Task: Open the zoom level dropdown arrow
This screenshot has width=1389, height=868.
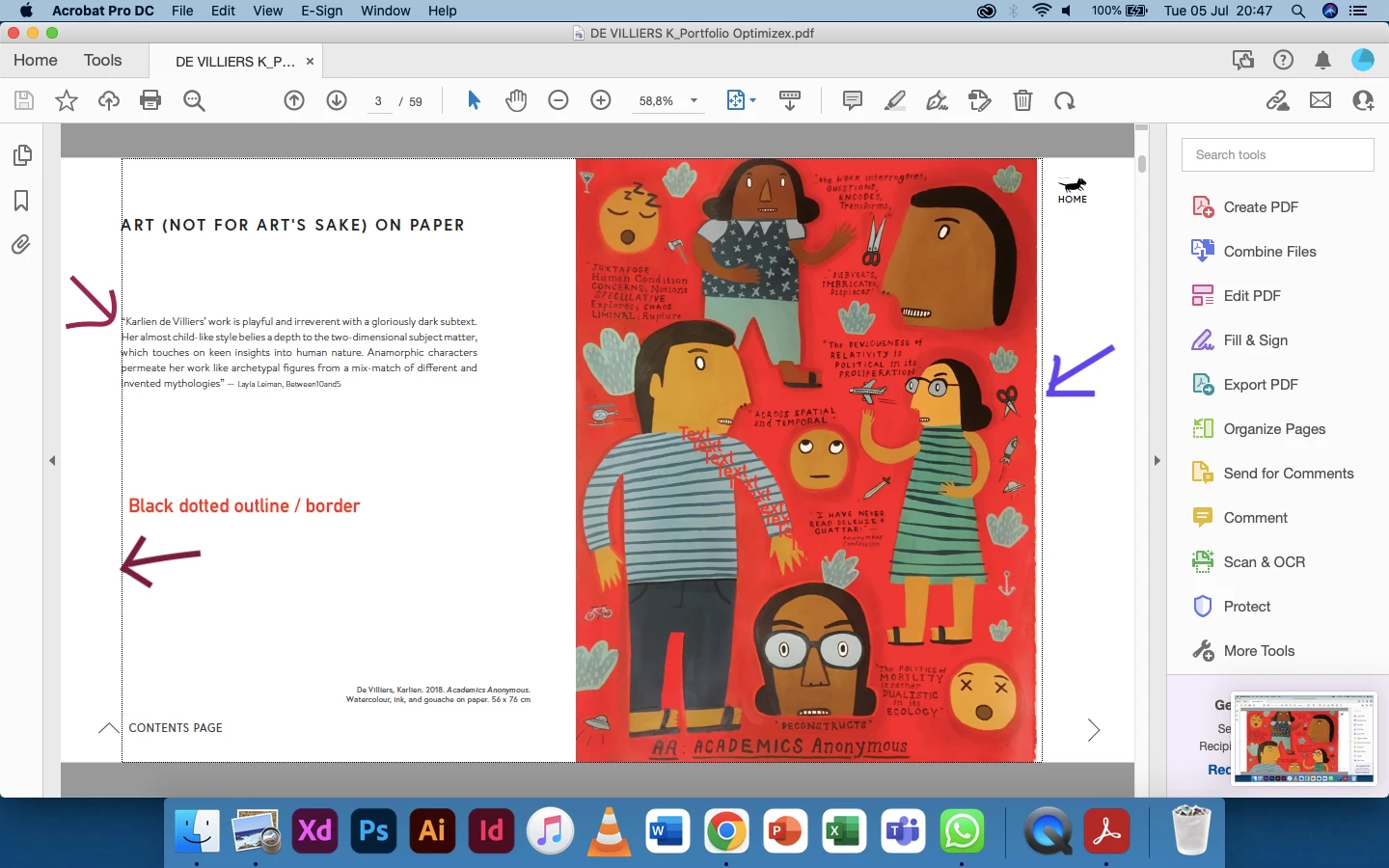Action: click(694, 100)
